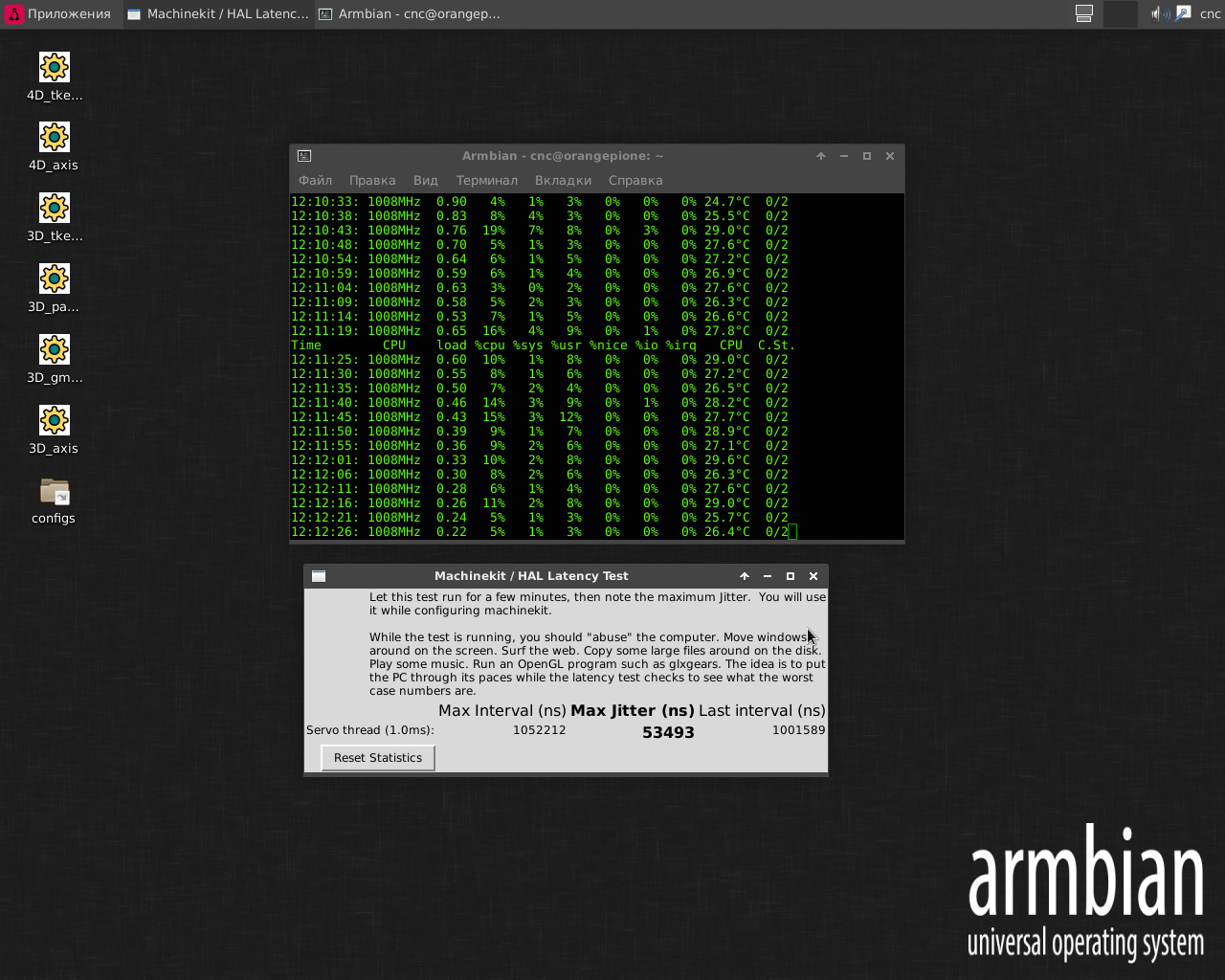Click the terminal header row starting with Time
This screenshot has height=980, width=1225.
tap(543, 345)
